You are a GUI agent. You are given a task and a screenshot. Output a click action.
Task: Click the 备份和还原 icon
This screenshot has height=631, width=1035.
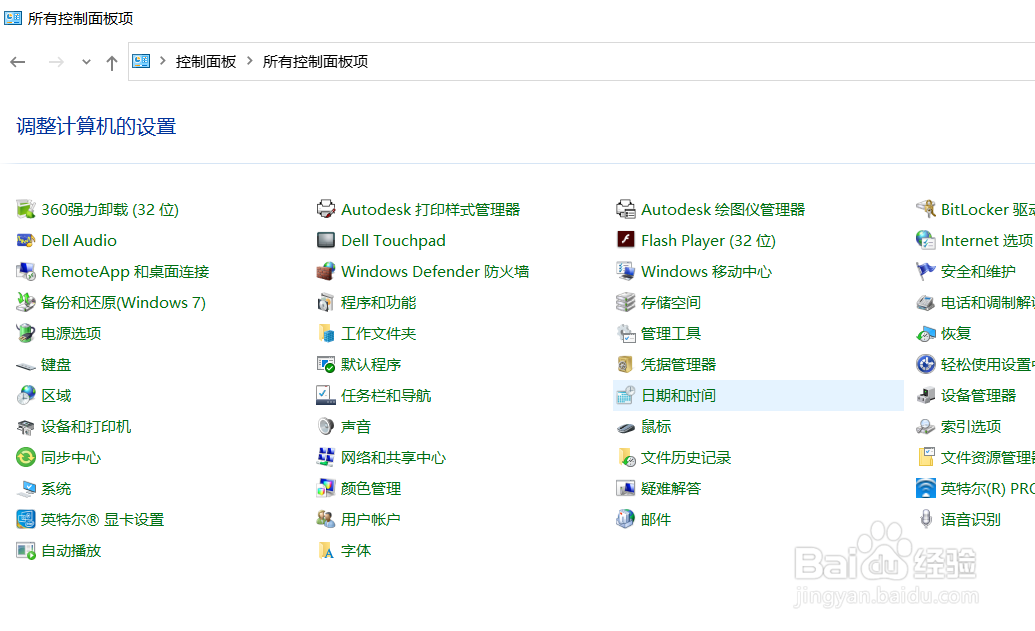(26, 302)
